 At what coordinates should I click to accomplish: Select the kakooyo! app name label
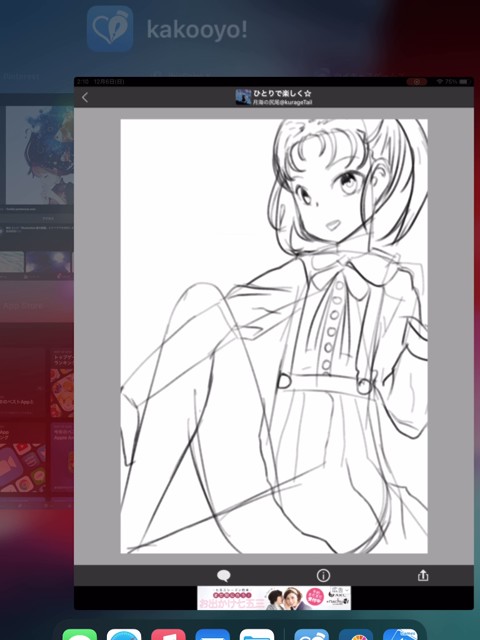point(197,30)
